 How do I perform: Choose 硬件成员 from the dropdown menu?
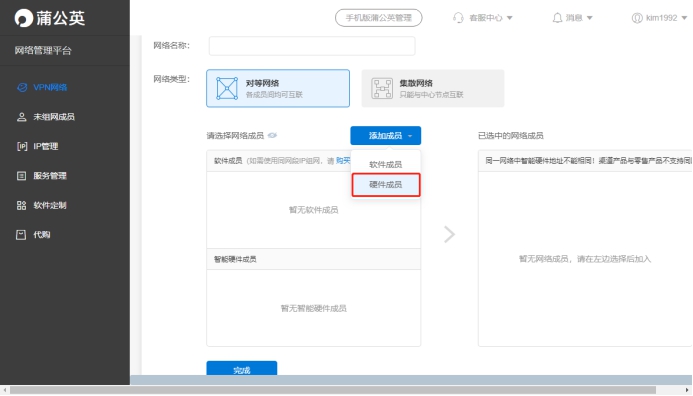[386, 185]
